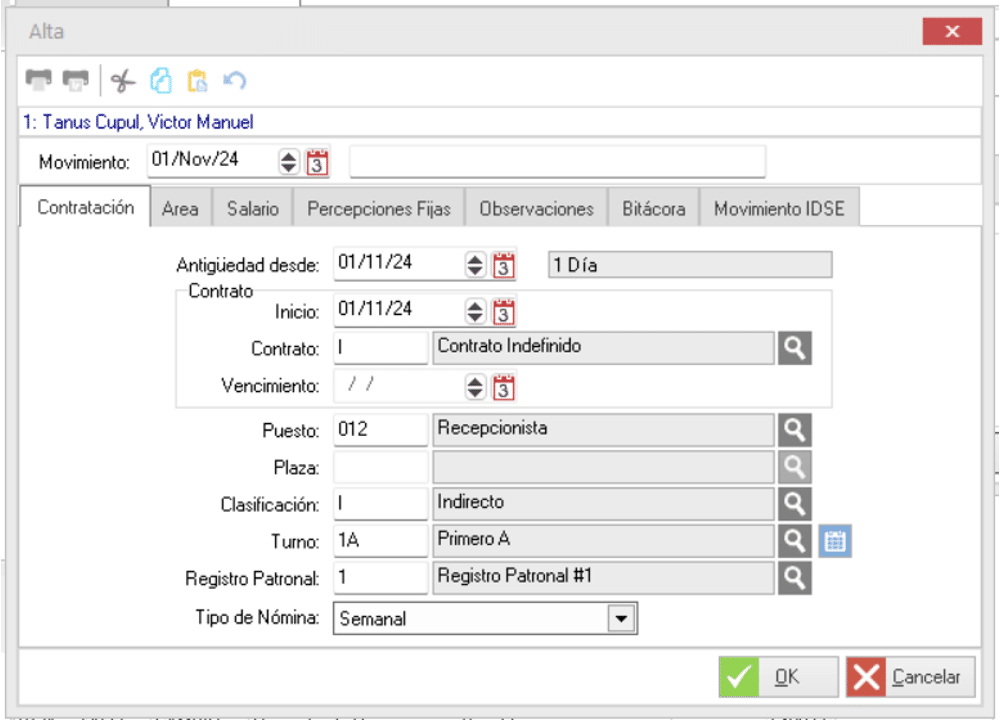Confirm with the OK button

[778, 677]
